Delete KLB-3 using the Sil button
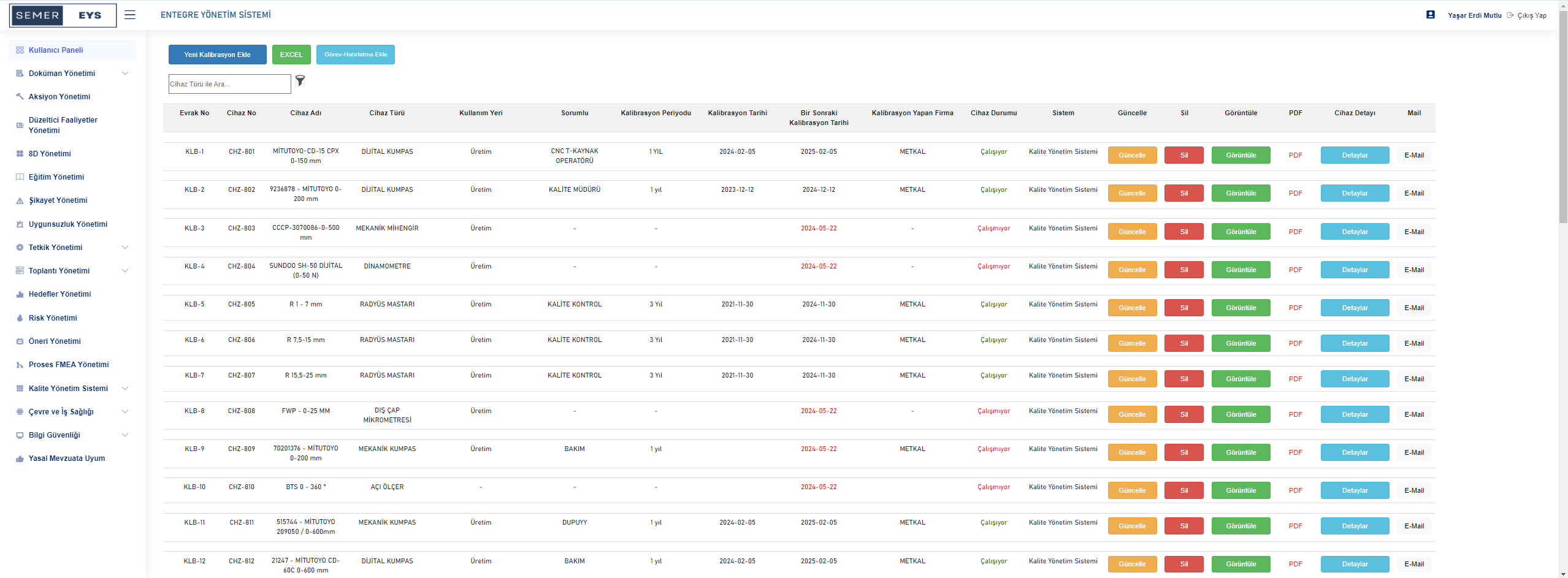Viewport: 1568px width, 578px height. point(1184,232)
